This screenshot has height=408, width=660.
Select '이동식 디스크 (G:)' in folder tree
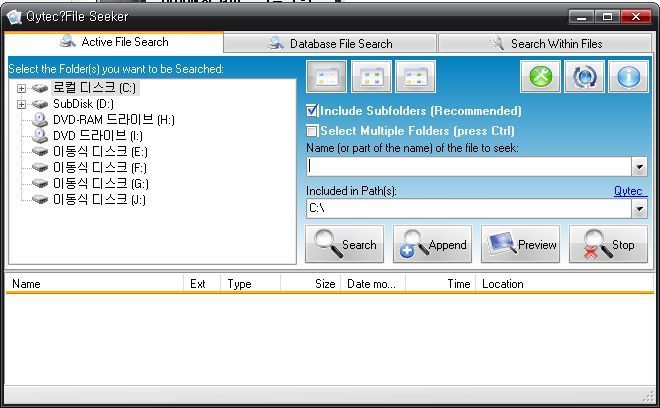[101, 184]
